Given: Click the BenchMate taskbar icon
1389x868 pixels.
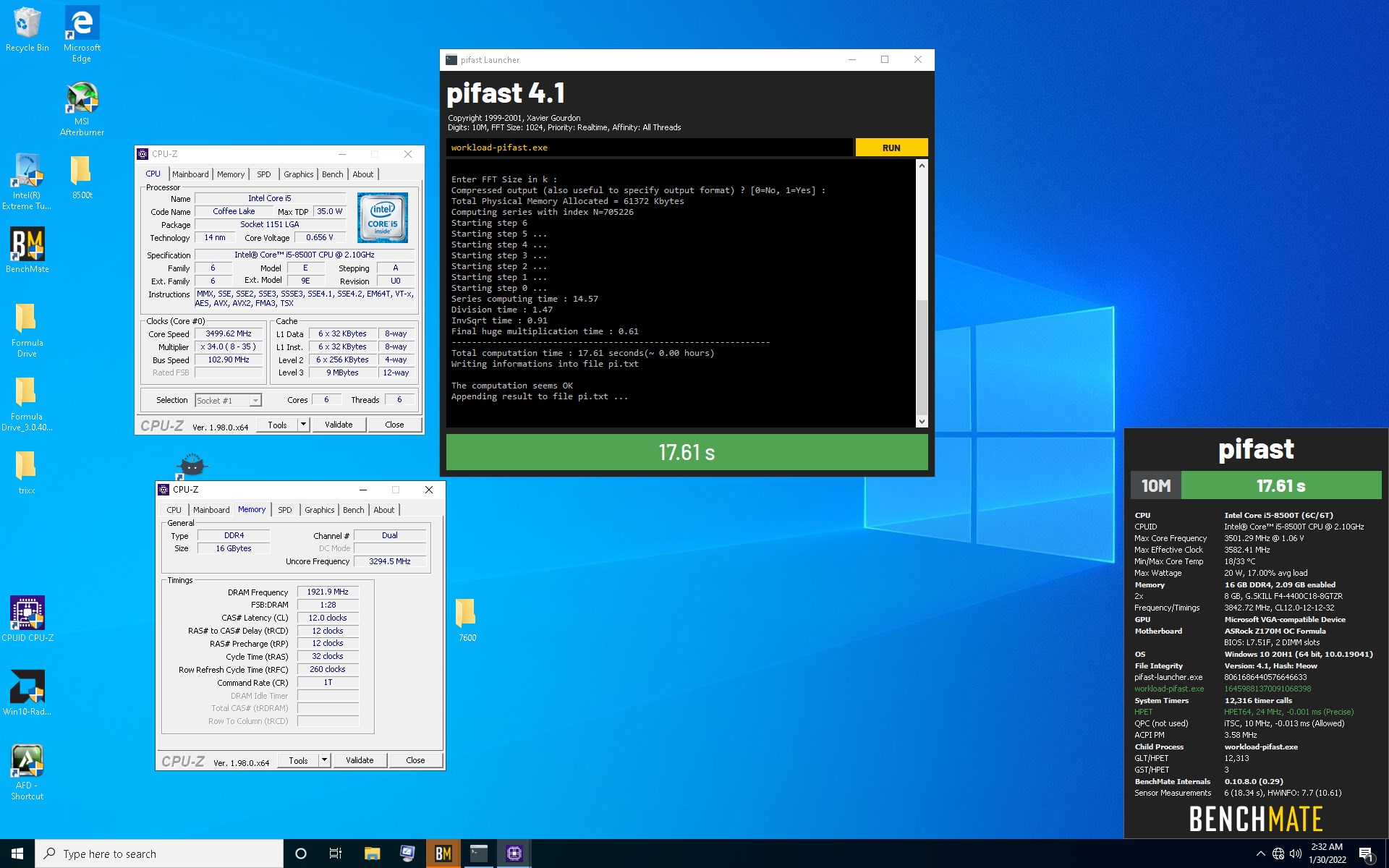Looking at the screenshot, I should 443,854.
